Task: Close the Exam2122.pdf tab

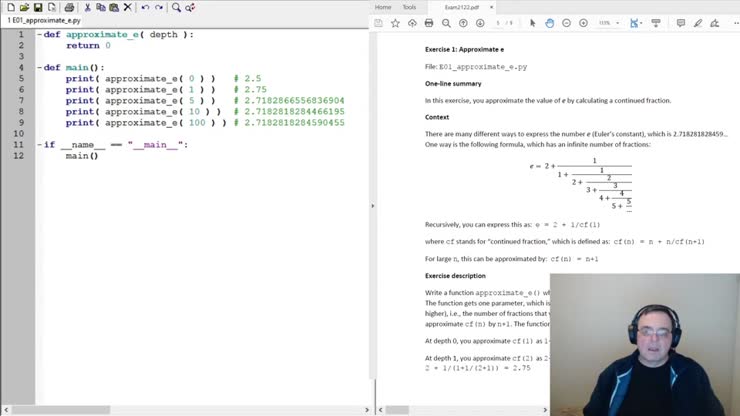Action: [x=489, y=7]
